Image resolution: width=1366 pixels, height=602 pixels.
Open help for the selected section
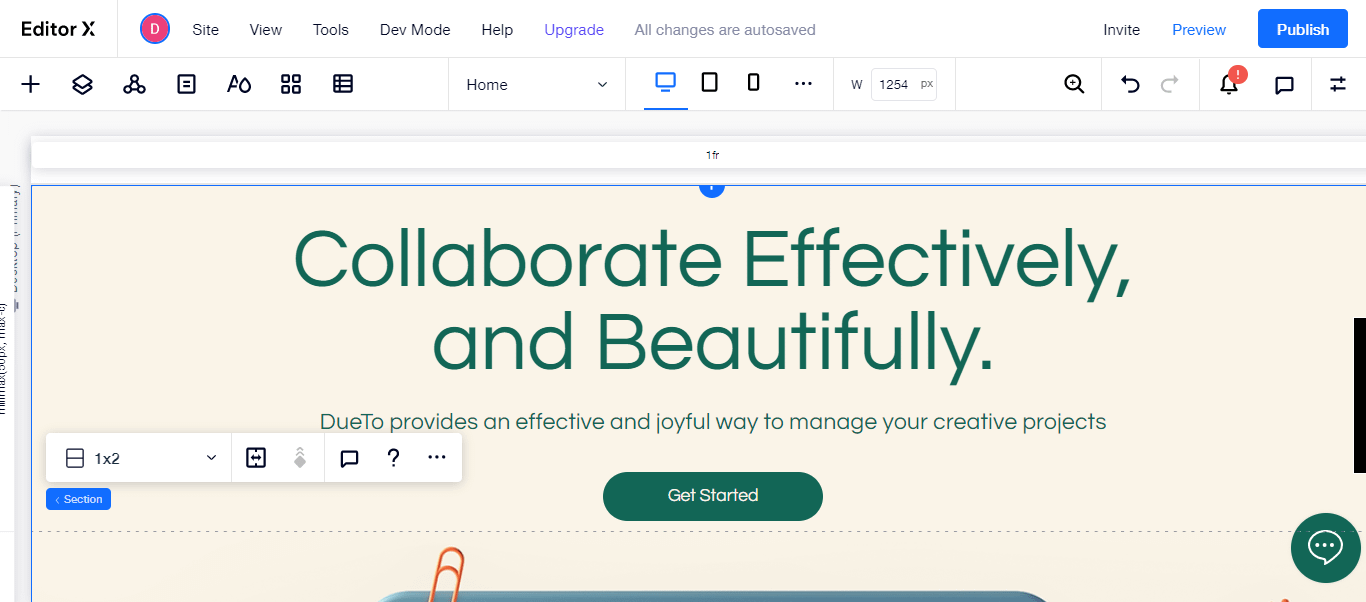tap(393, 457)
